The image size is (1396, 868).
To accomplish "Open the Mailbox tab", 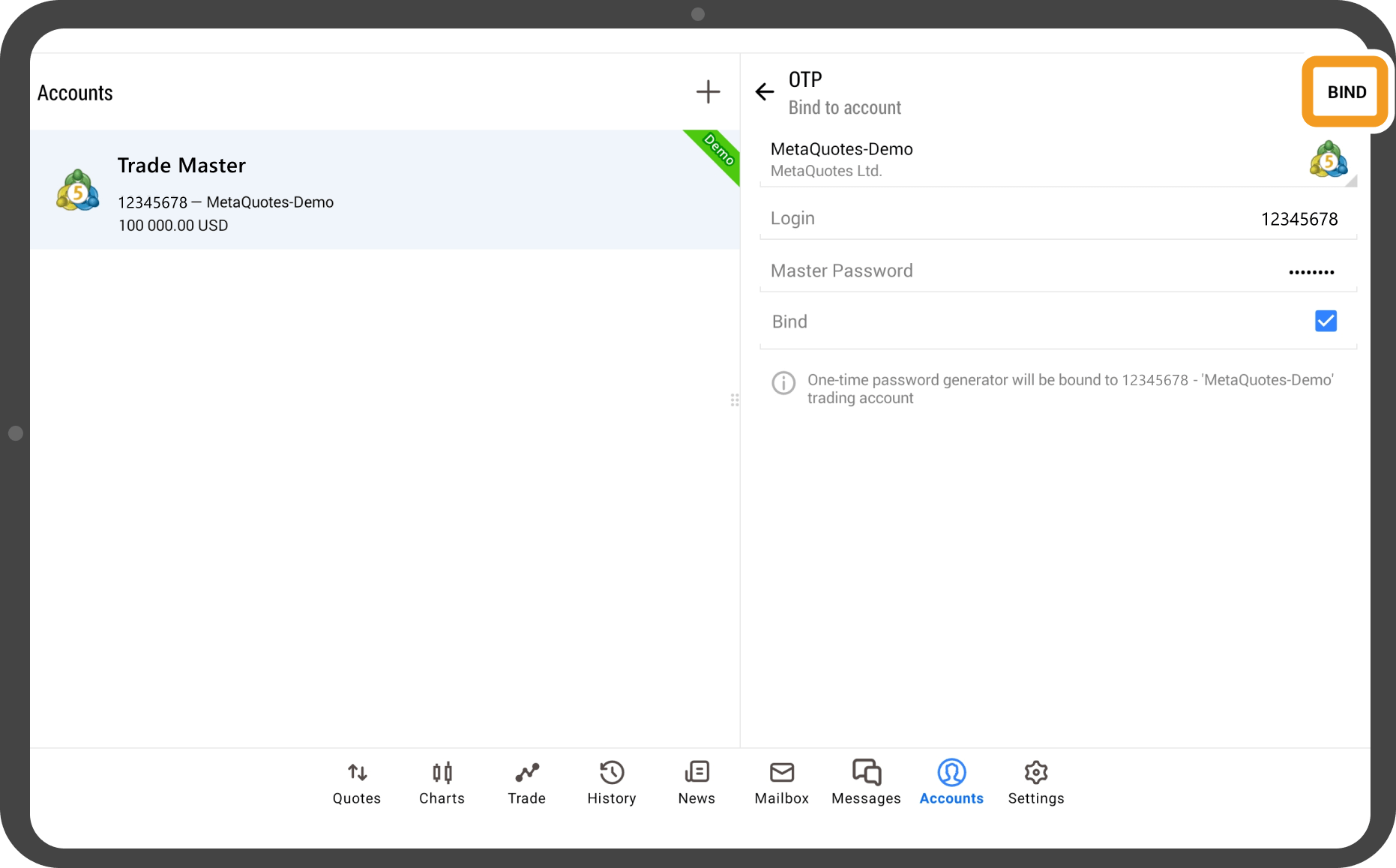I will pyautogui.click(x=781, y=783).
